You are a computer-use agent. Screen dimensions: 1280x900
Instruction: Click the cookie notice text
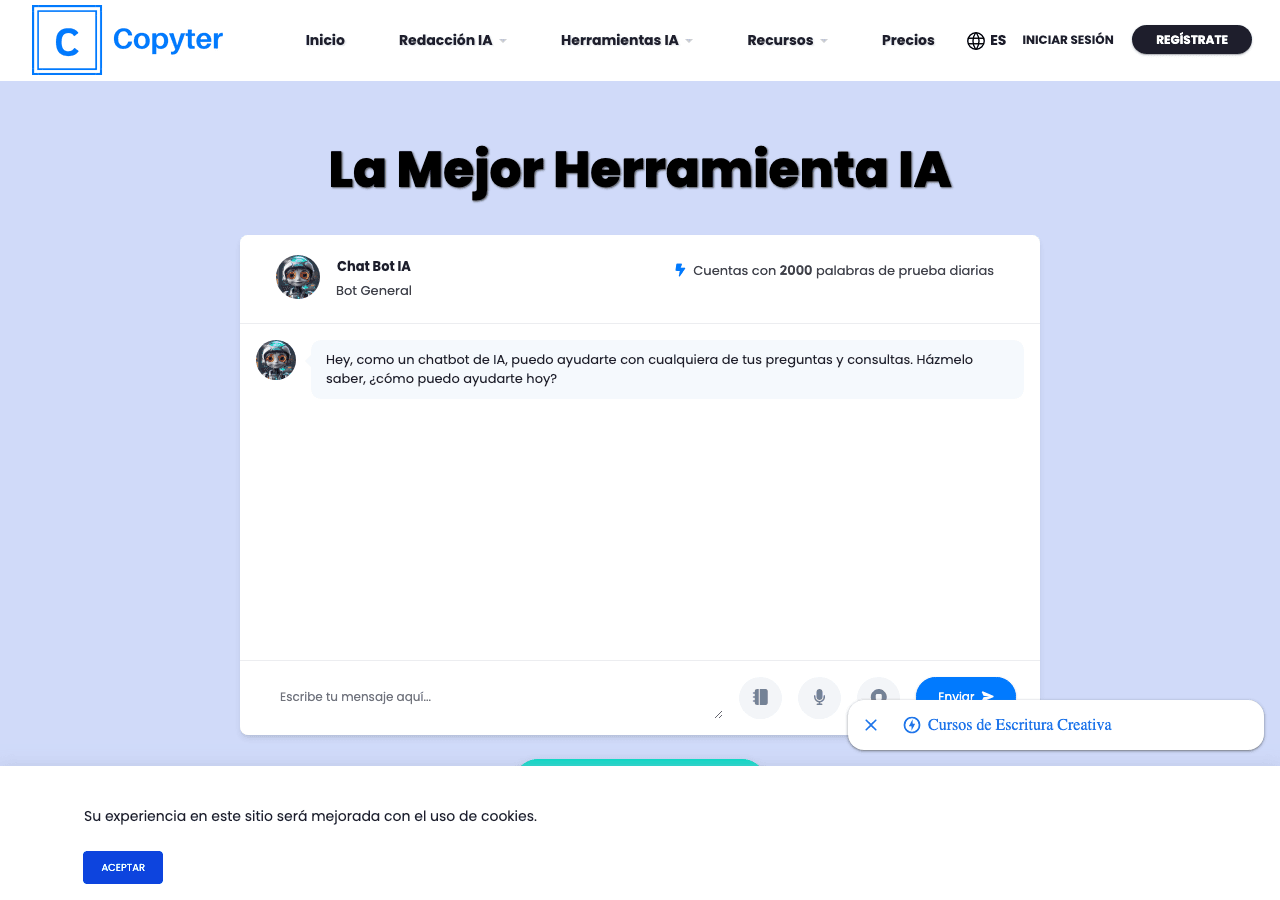pos(310,816)
